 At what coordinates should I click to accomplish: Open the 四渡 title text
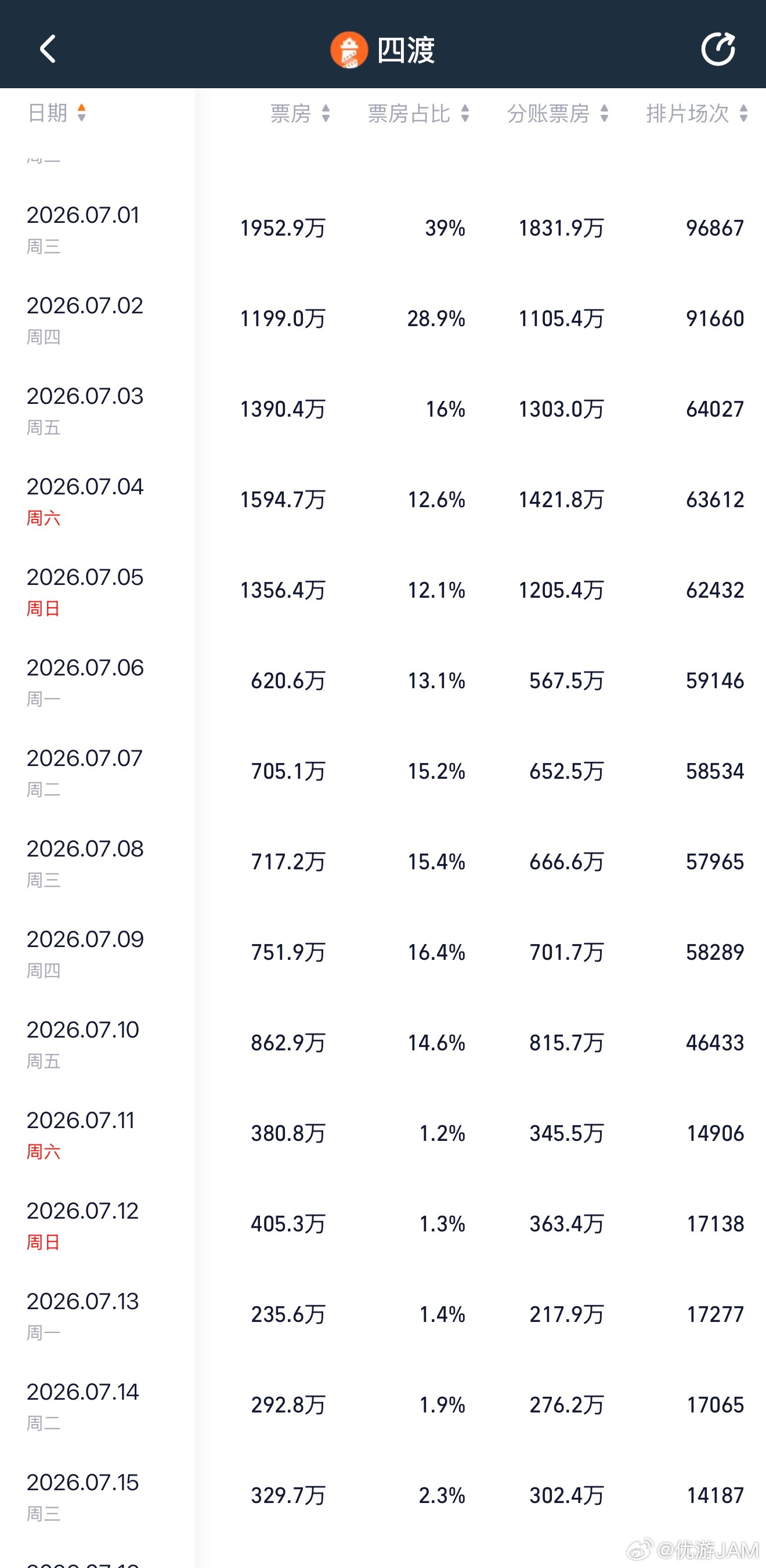click(x=406, y=50)
